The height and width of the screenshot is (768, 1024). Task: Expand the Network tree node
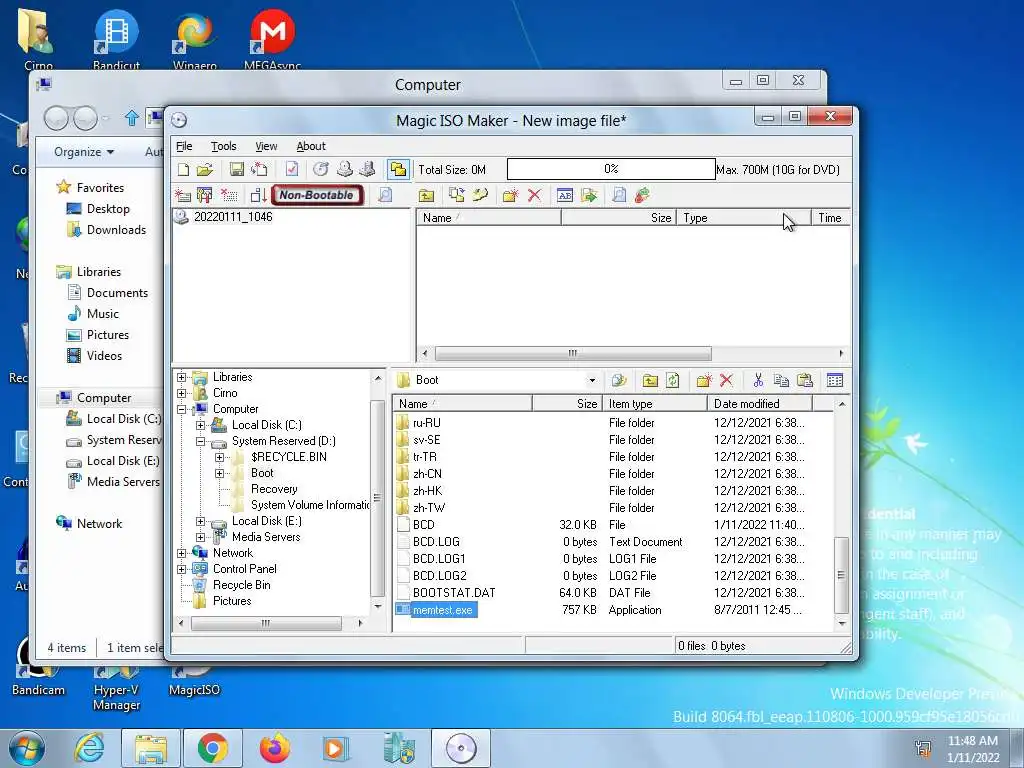pyautogui.click(x=182, y=553)
